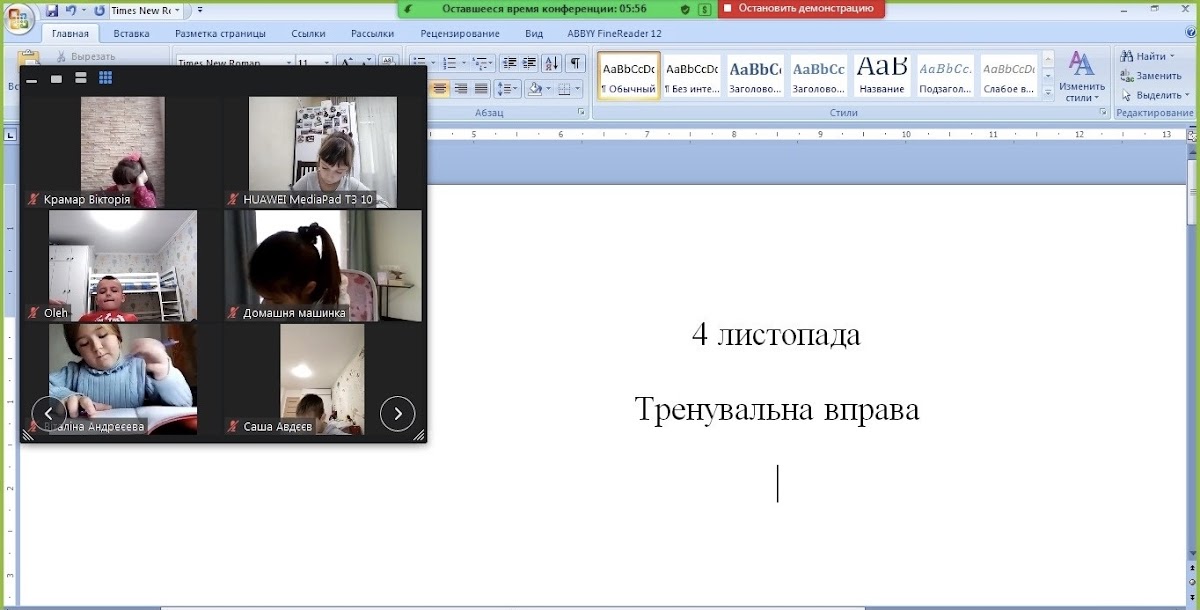This screenshot has width=1200, height=610.
Task: Click the Остановить демонстрацию button
Action: (802, 8)
